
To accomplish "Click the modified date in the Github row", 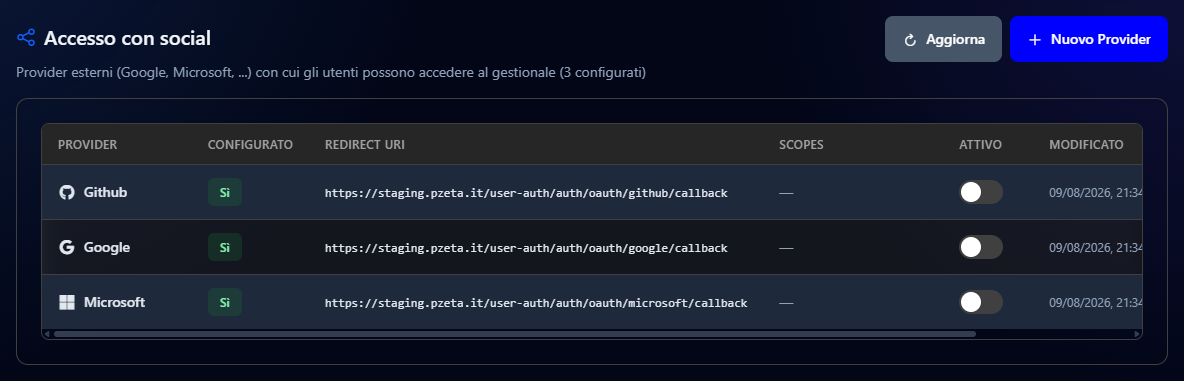I will pos(1096,193).
